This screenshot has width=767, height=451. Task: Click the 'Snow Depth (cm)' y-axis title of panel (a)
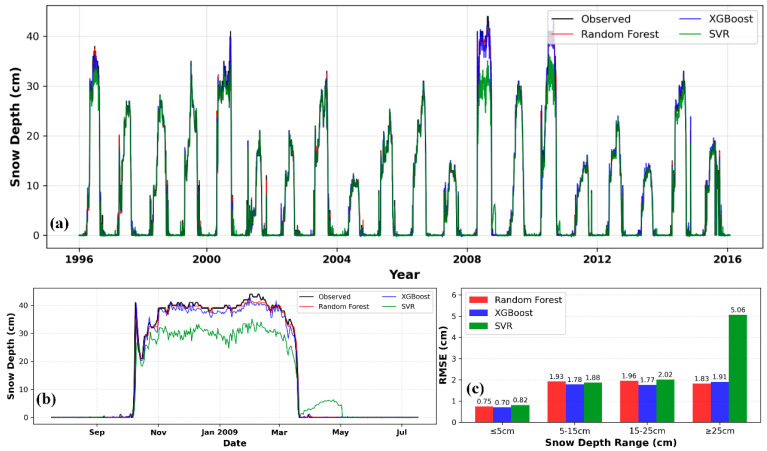(x=15, y=127)
